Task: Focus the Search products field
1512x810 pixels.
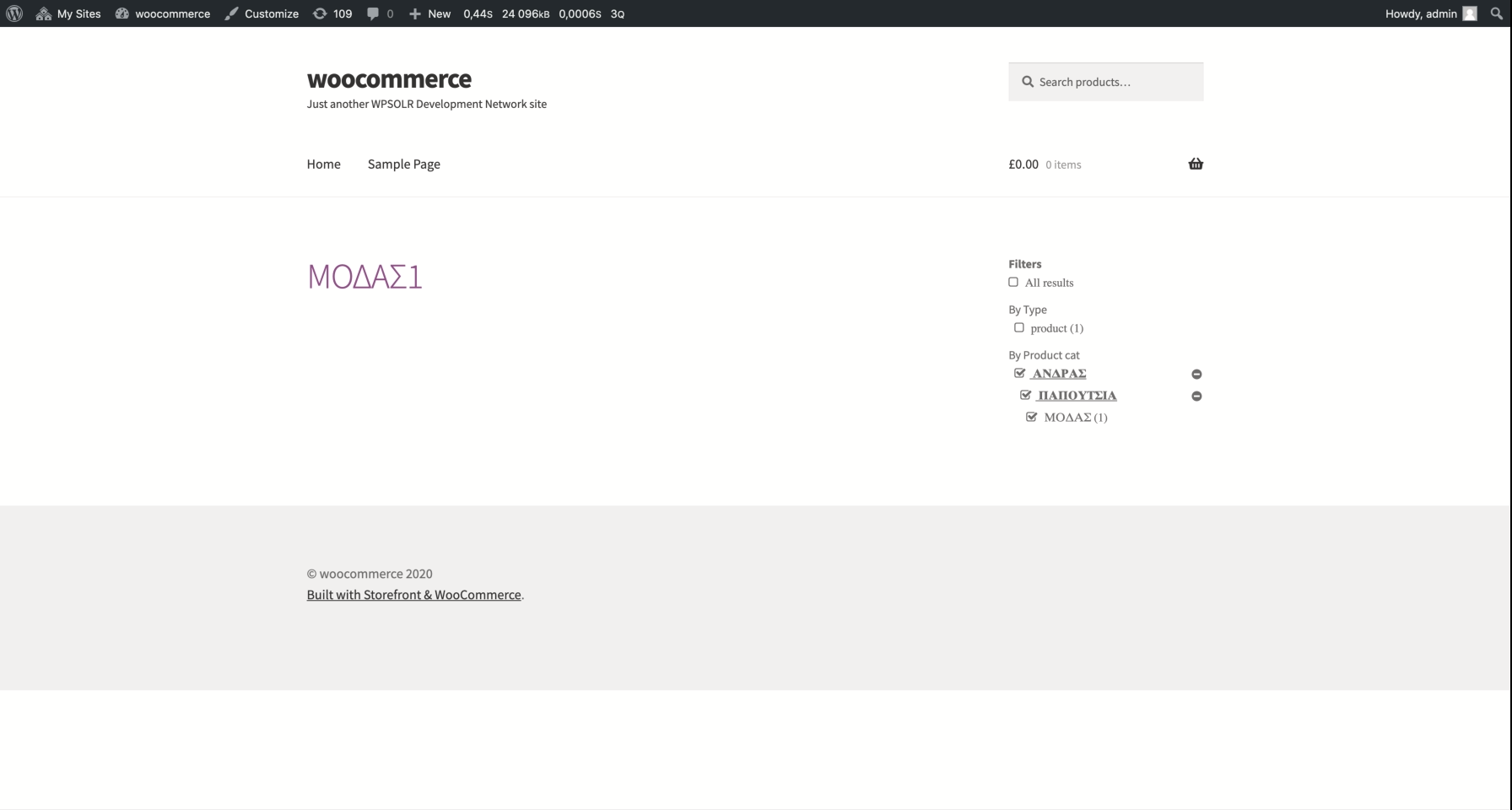Action: pos(1105,82)
